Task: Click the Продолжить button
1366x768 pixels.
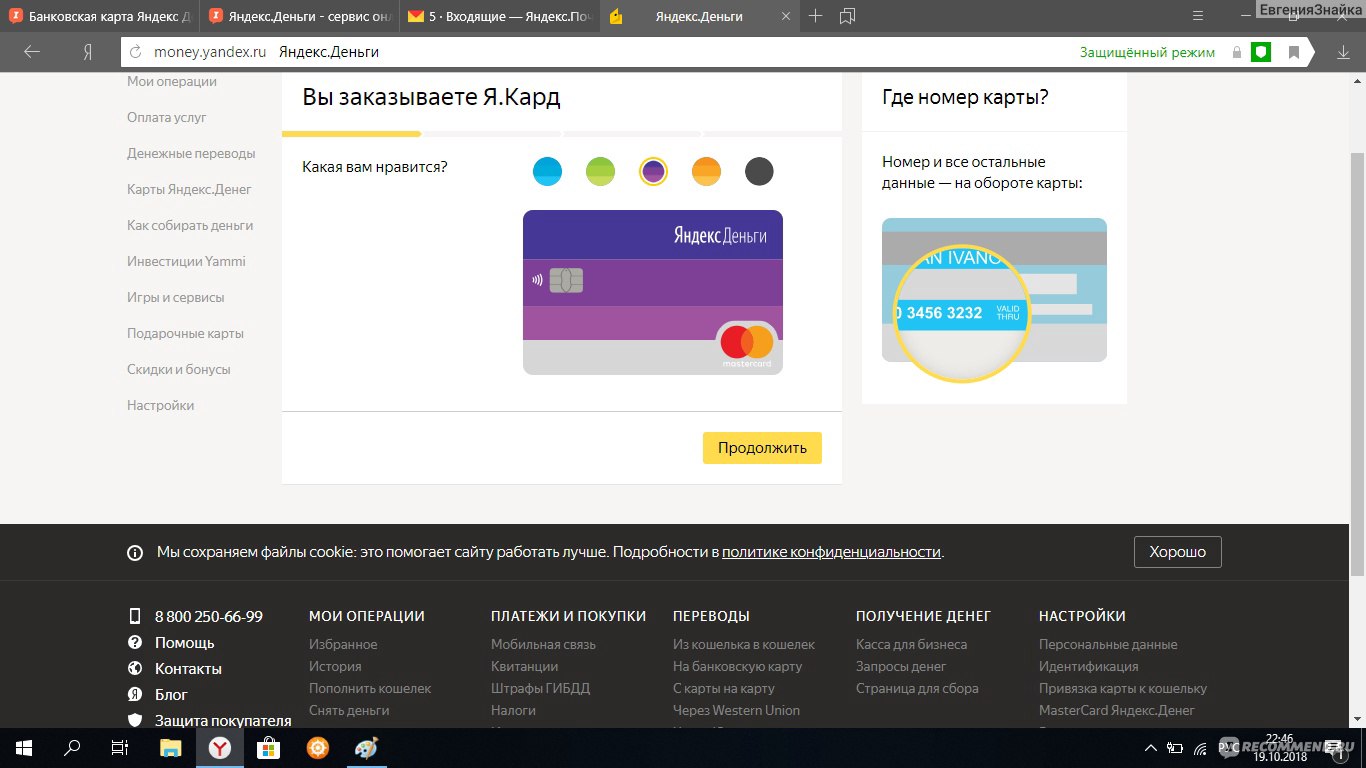Action: (762, 448)
